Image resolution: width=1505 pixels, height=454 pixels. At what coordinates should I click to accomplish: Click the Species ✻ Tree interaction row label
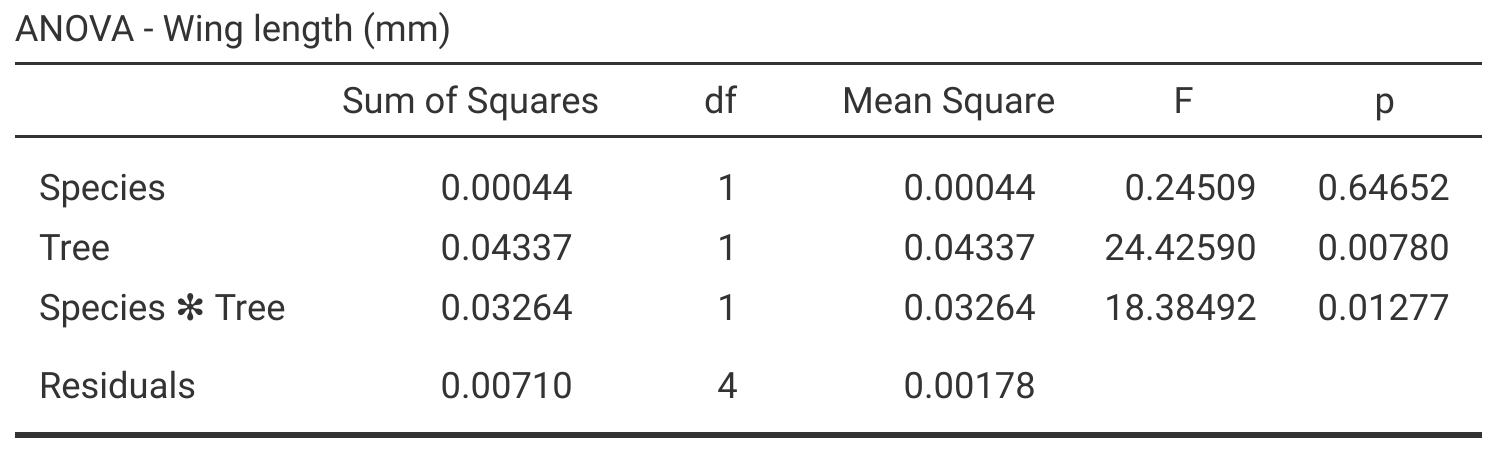[x=162, y=307]
